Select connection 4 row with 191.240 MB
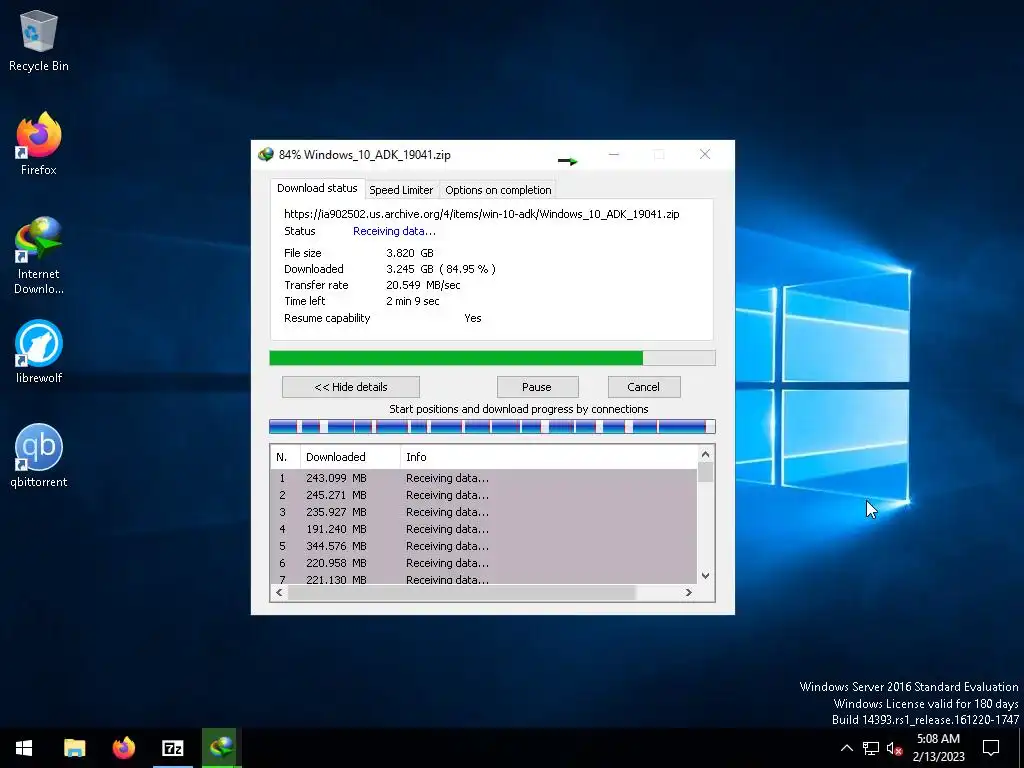Viewport: 1024px width, 768px height. (x=484, y=529)
